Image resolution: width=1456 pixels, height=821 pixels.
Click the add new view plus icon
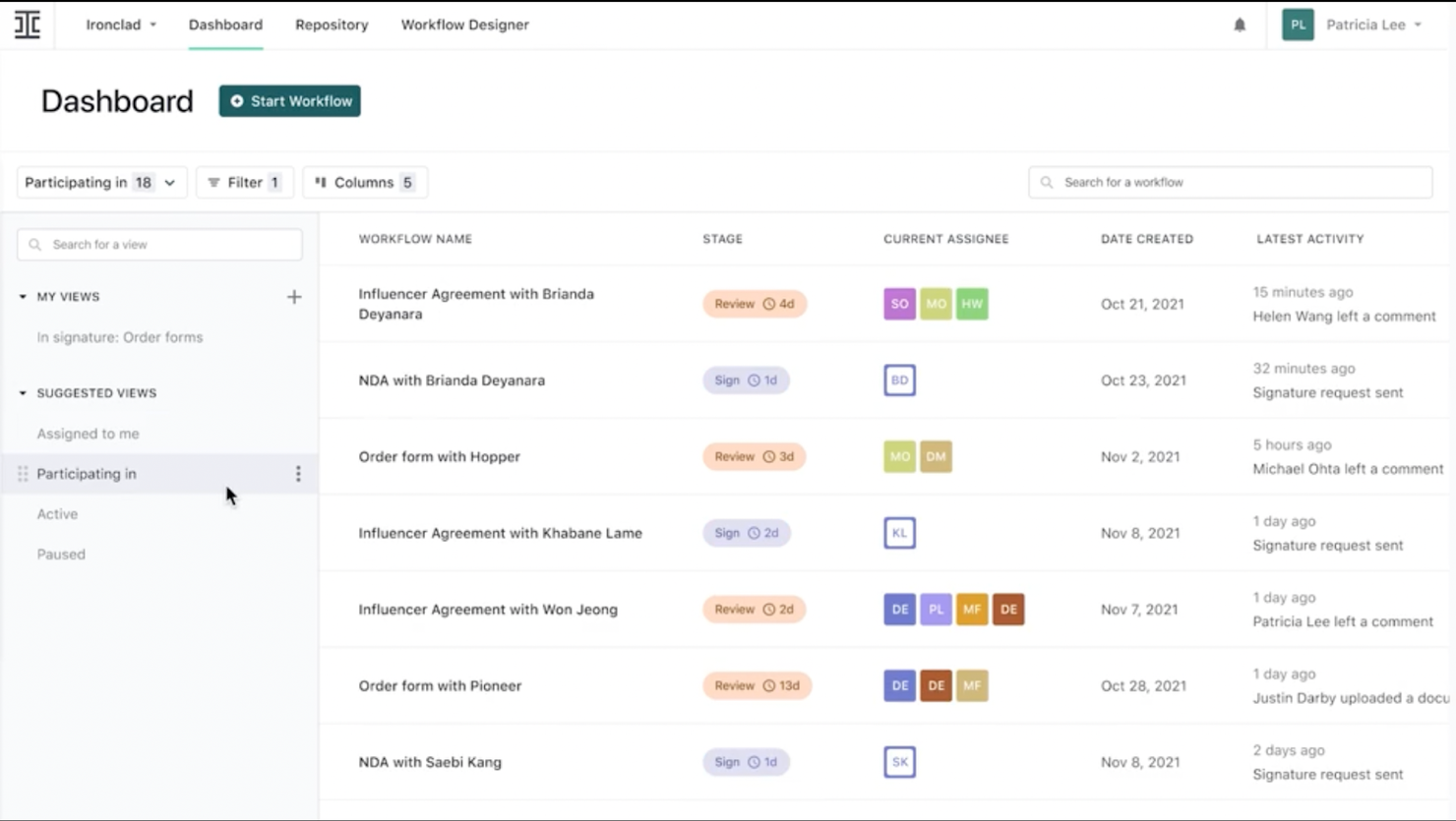point(293,296)
